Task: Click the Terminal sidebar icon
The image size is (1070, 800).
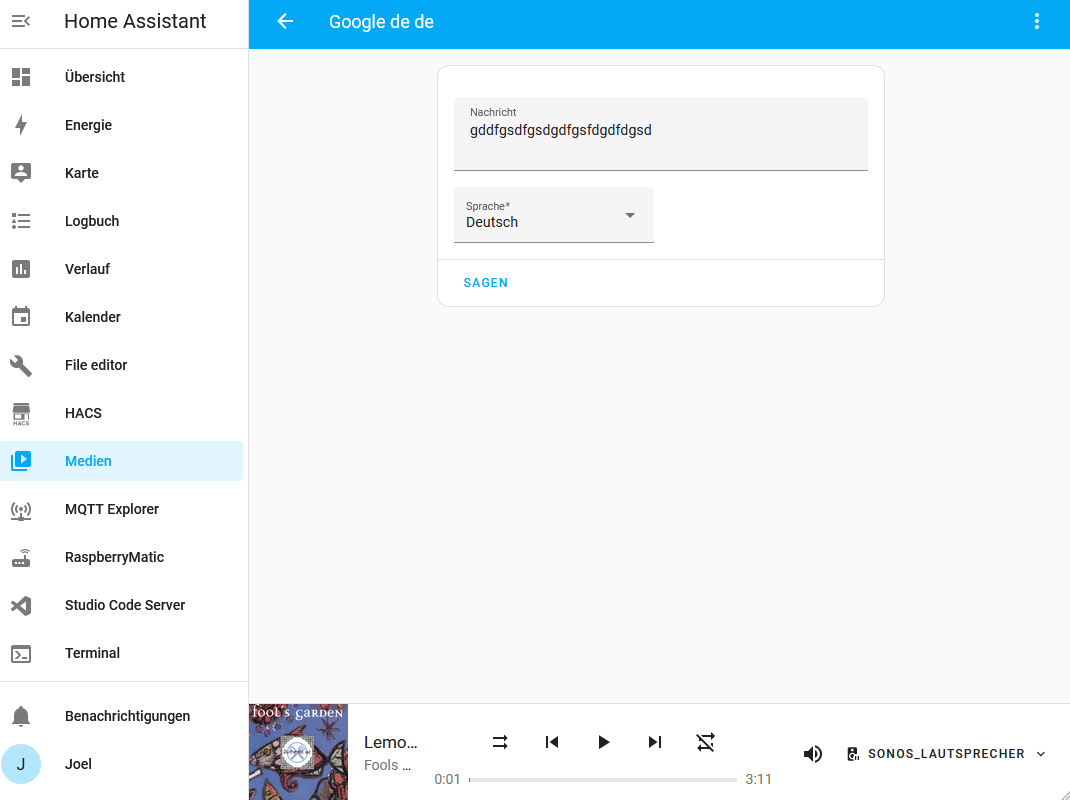Action: point(21,654)
